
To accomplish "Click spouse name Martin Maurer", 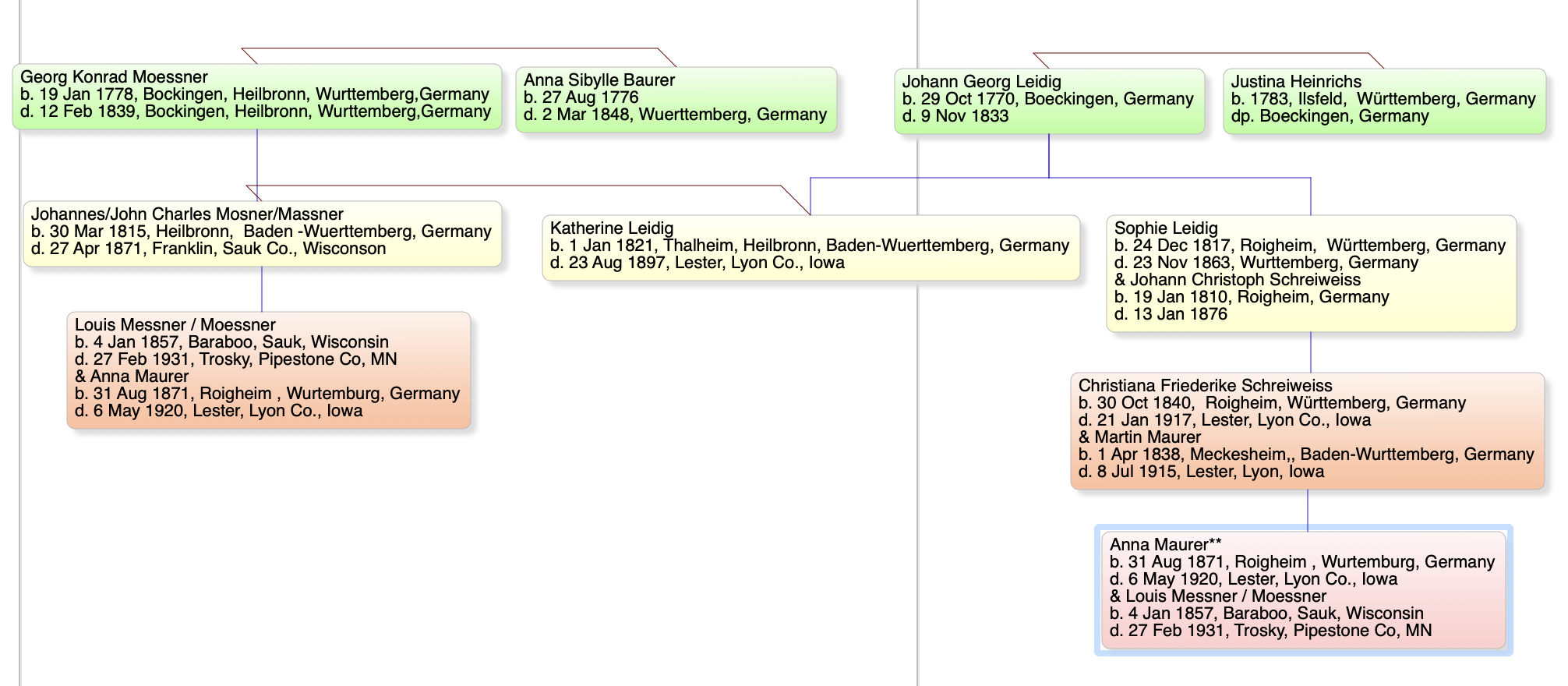I will tap(1147, 437).
